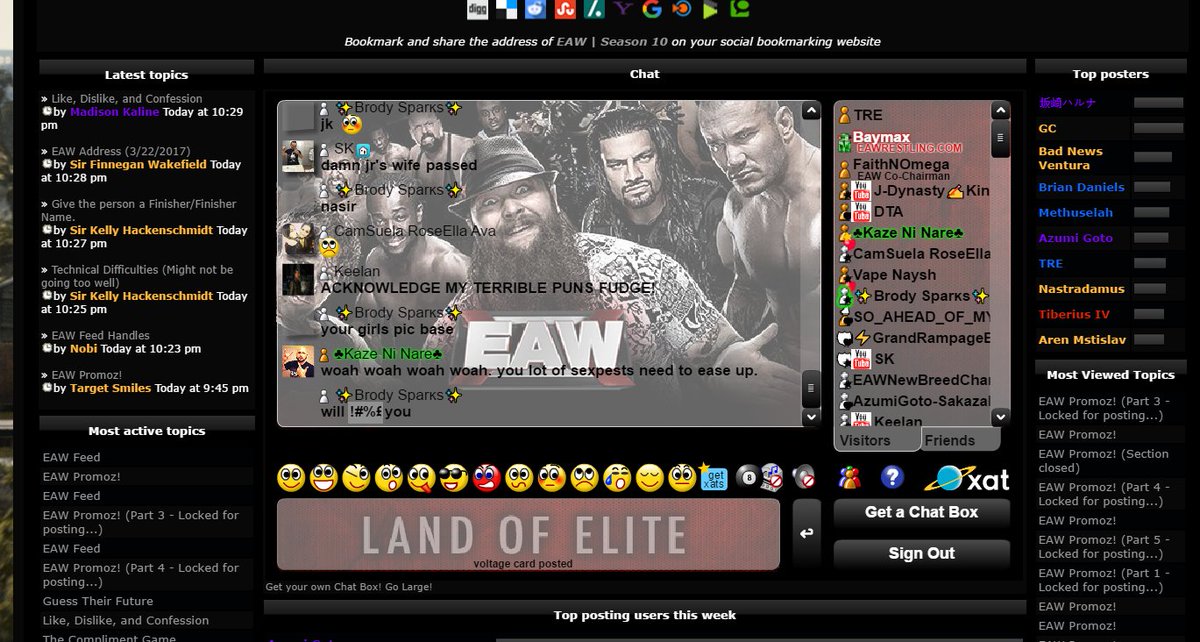Viewport: 1200px width, 642px height.
Task: Open the Get Xats shop icon
Action: click(714, 478)
